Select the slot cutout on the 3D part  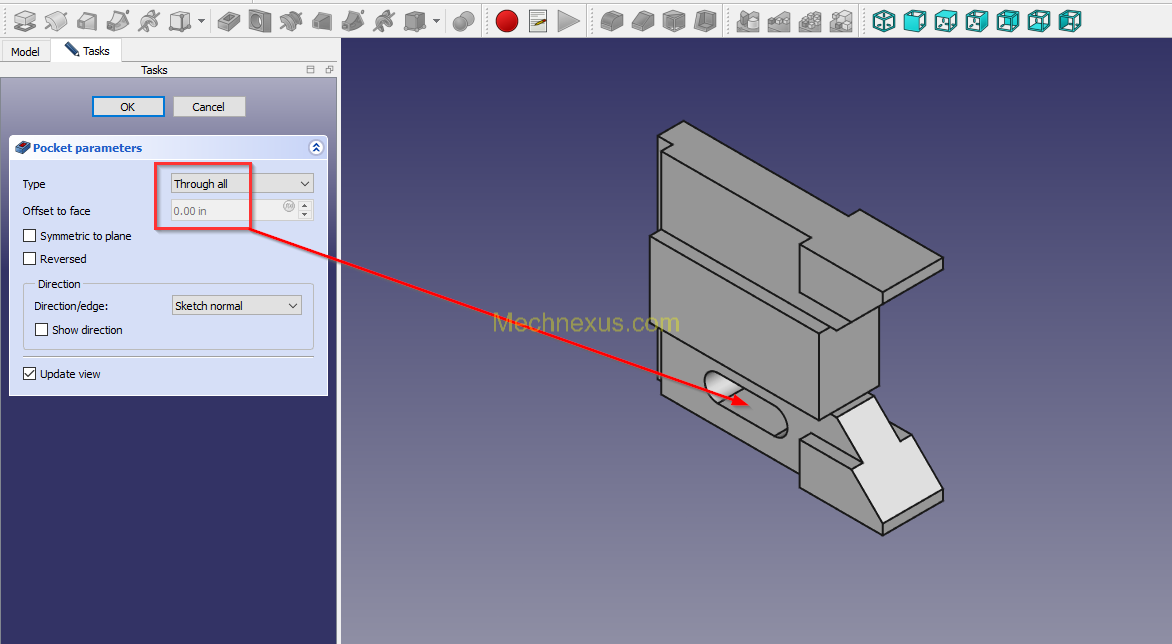click(746, 404)
